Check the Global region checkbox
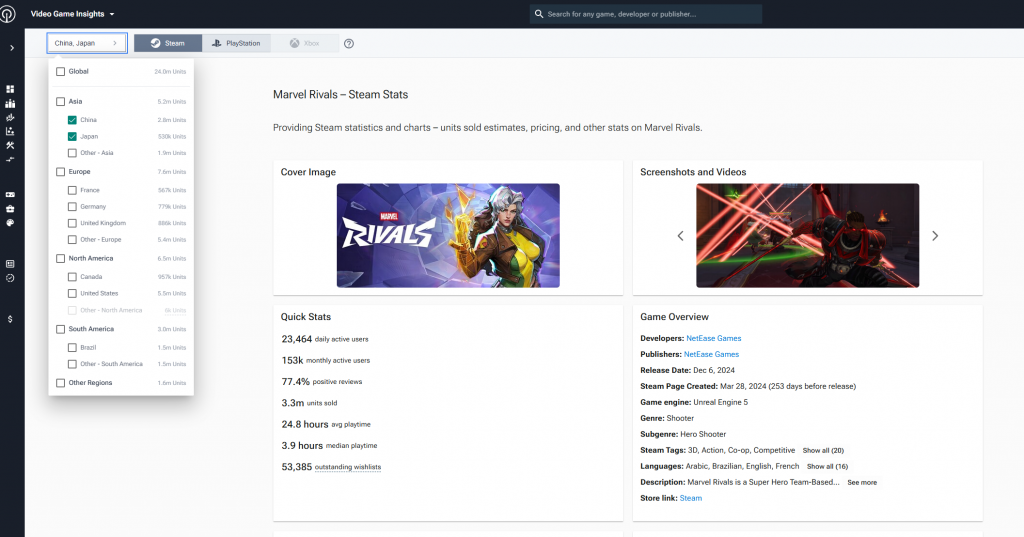The width and height of the screenshot is (1024, 537). [x=61, y=72]
